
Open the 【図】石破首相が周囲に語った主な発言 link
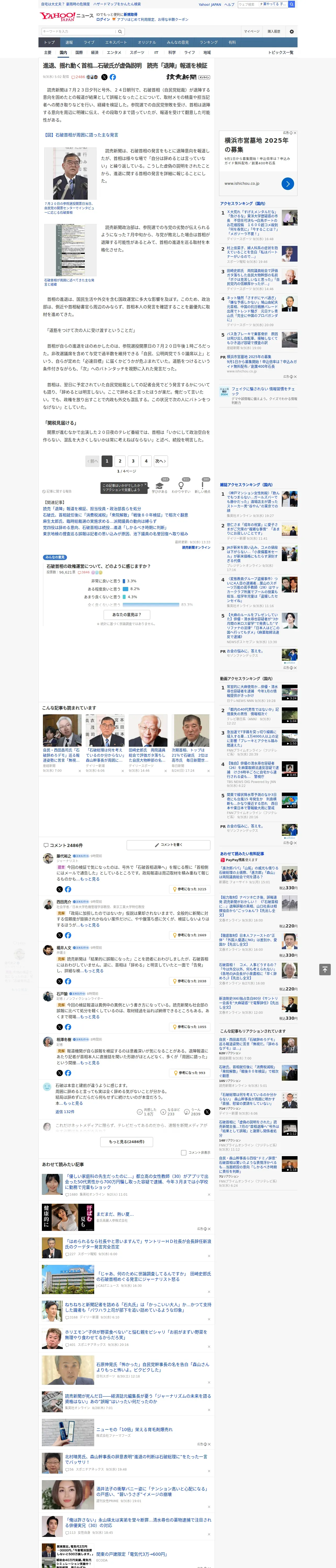(x=81, y=135)
